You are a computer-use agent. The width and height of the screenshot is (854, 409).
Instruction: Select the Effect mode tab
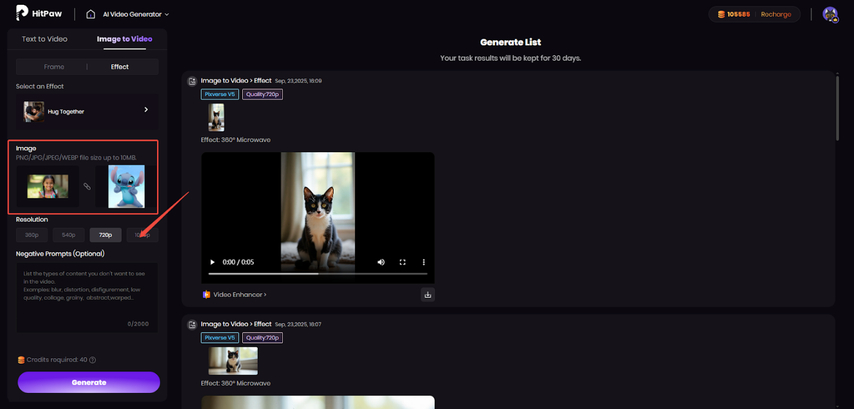point(120,66)
